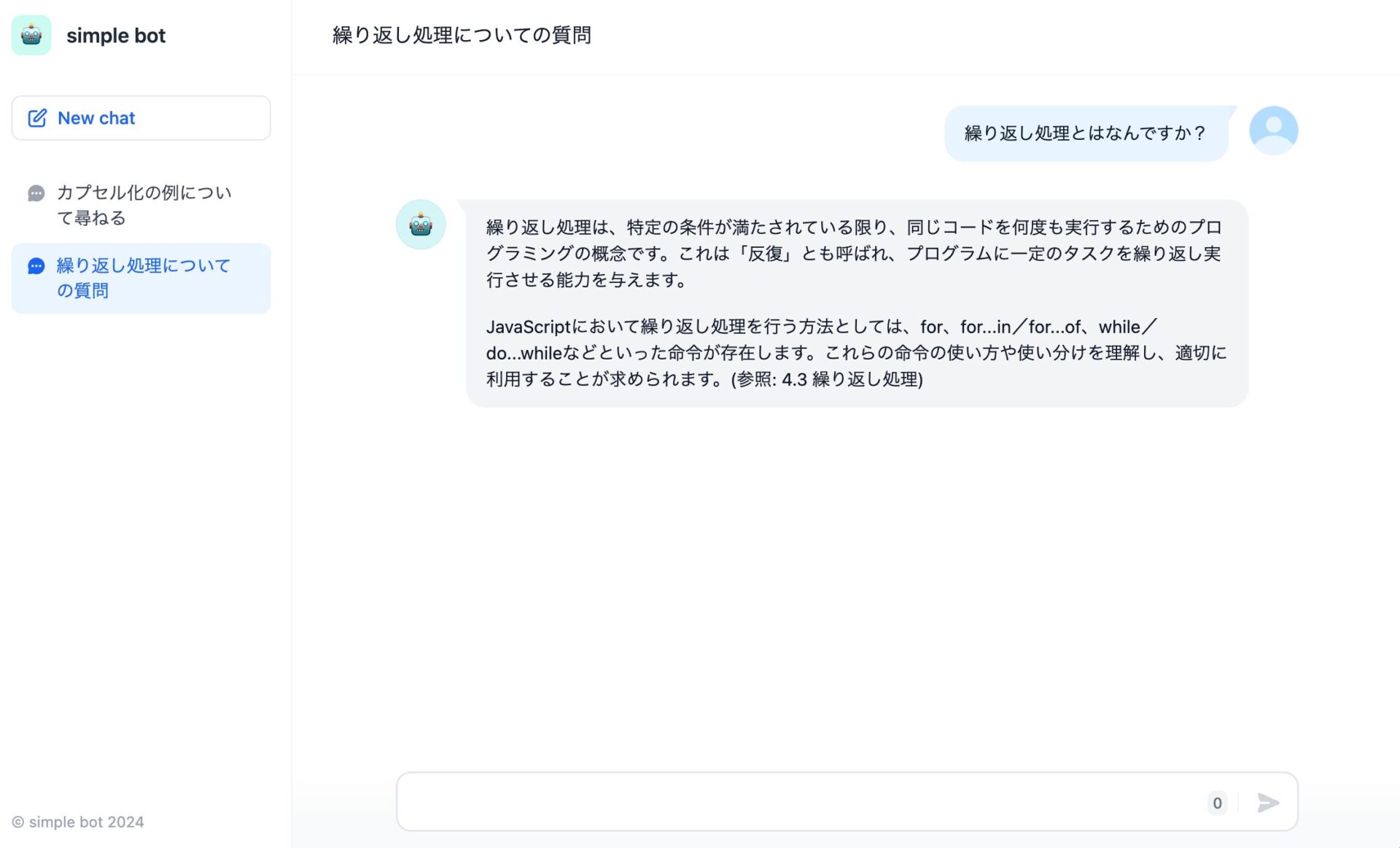The height and width of the screenshot is (848, 1400).
Task: Click the user avatar icon
Action: point(1272,131)
